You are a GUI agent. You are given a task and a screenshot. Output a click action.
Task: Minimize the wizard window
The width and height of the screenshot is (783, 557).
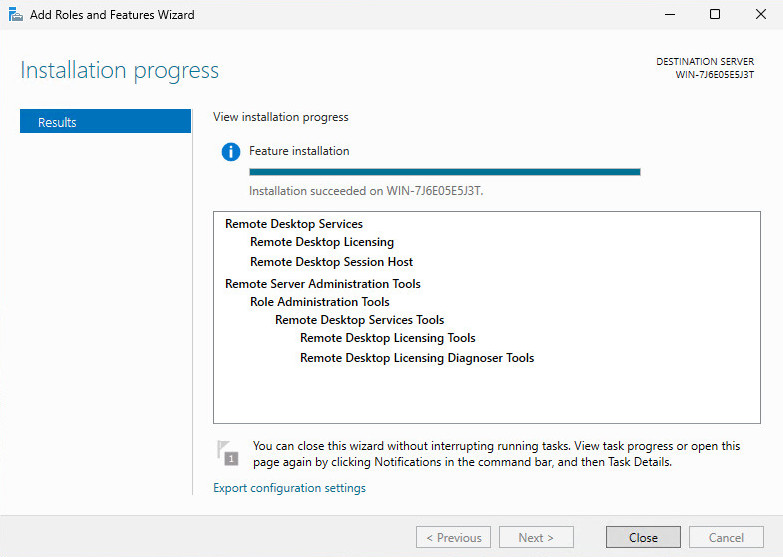pos(670,14)
